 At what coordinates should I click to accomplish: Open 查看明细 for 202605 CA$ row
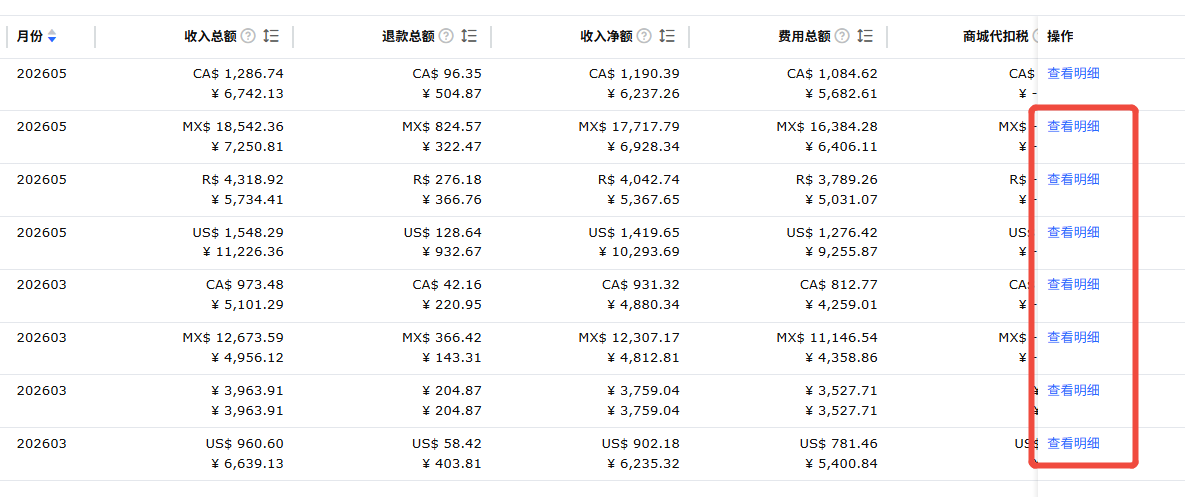click(x=1073, y=73)
